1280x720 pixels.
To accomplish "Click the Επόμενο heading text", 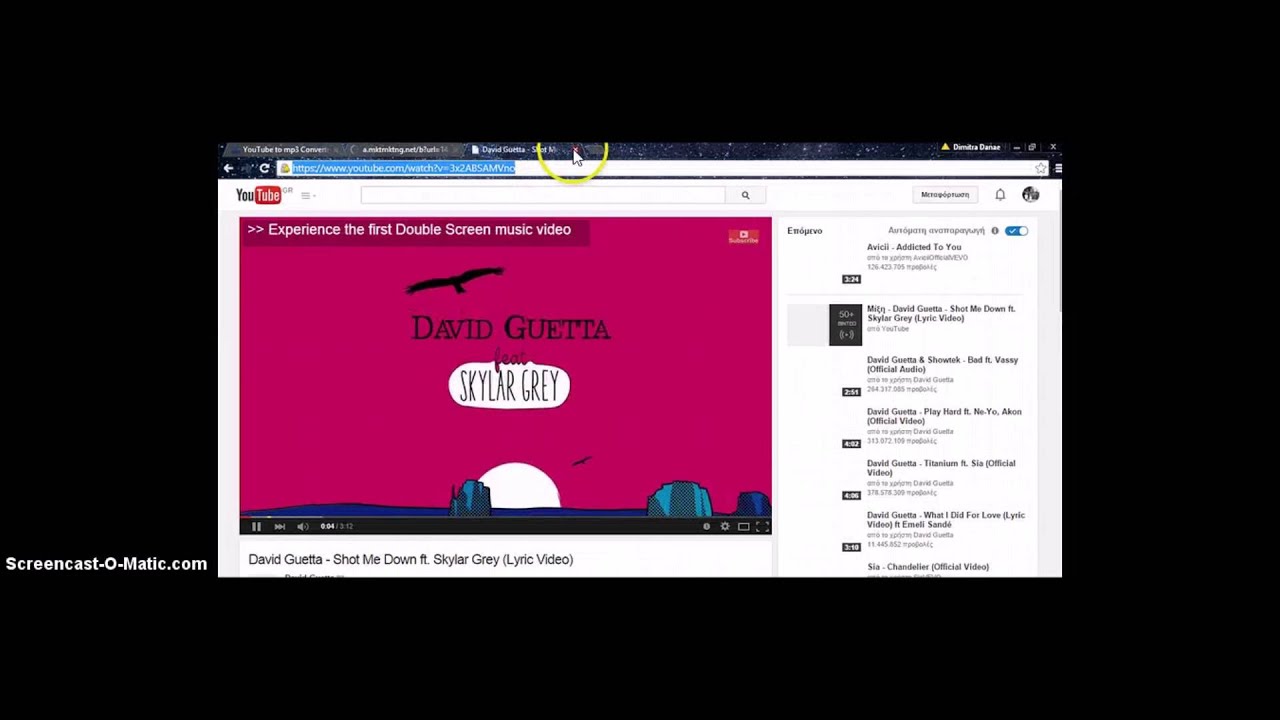I will coord(805,231).
